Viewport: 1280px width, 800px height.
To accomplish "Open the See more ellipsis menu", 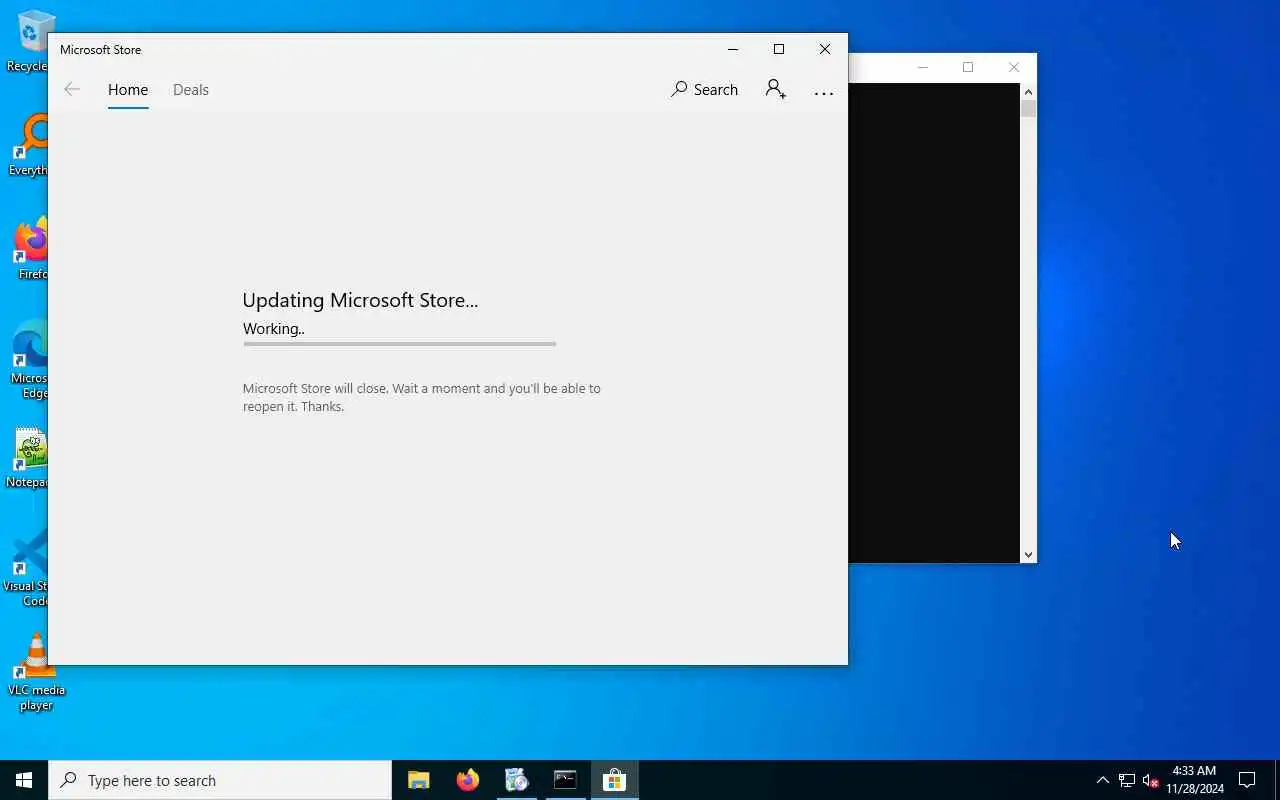I will [824, 93].
